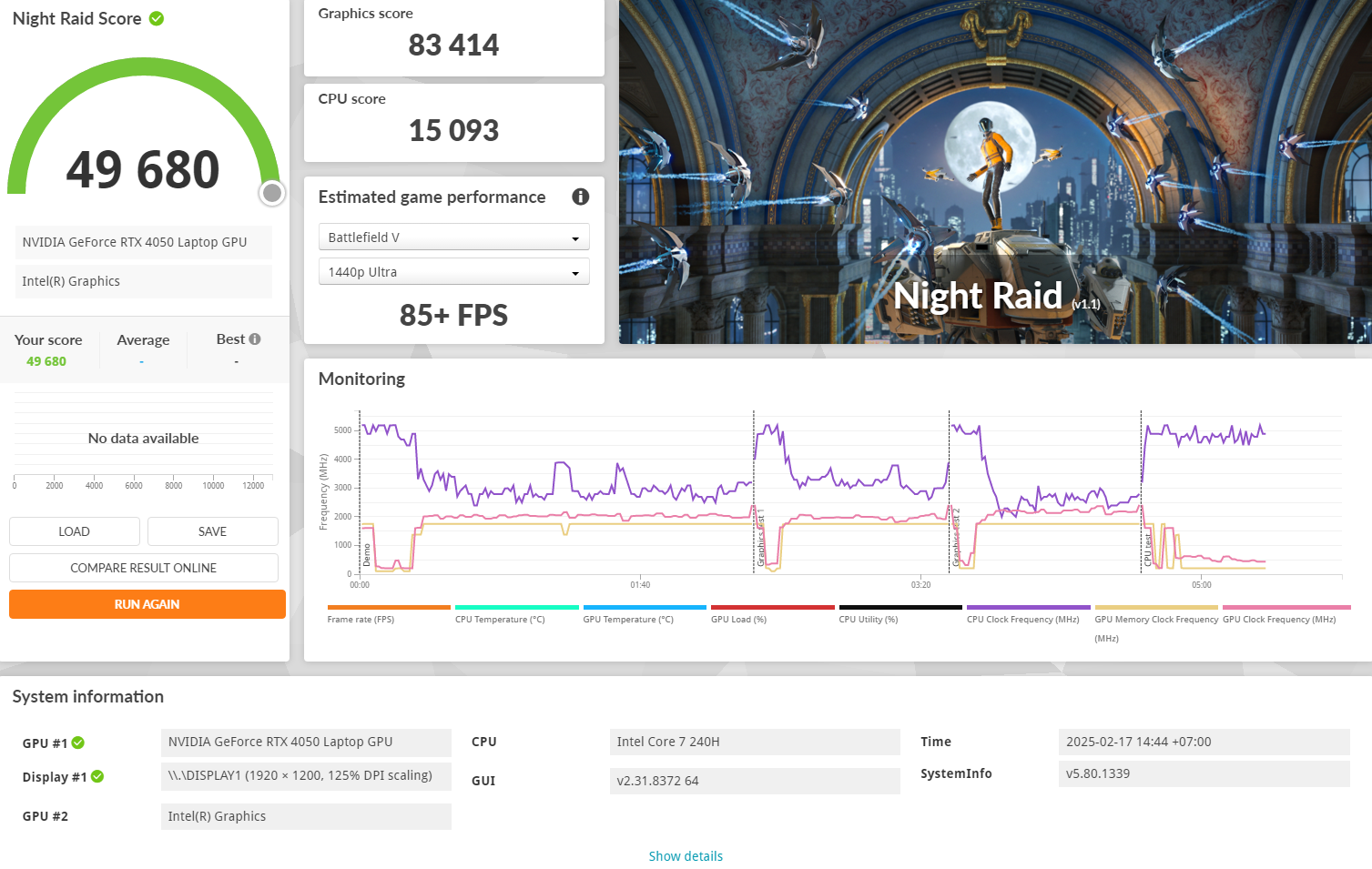Click the green checkmark beside Display #1

pyautogui.click(x=98, y=776)
